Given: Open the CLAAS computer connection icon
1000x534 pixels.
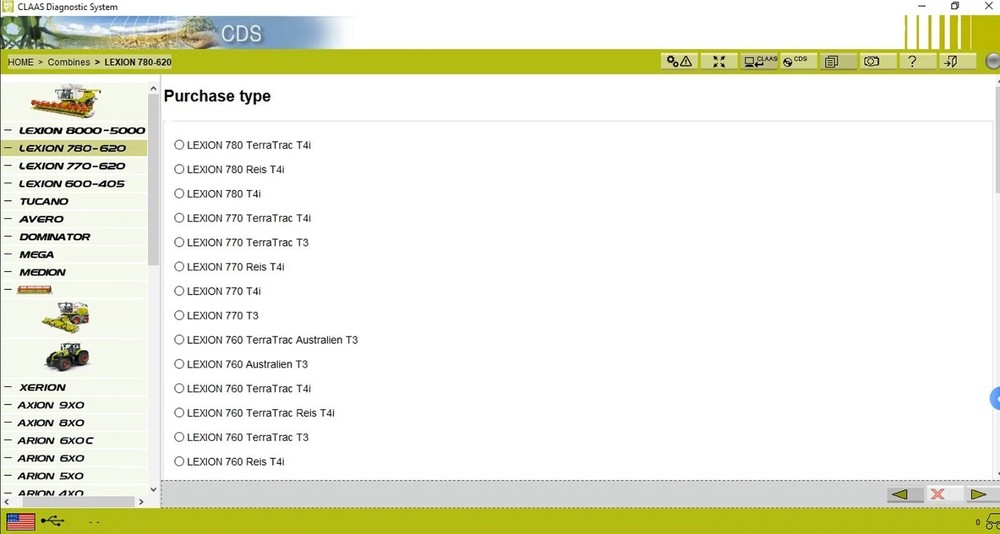Looking at the screenshot, I should (759, 61).
